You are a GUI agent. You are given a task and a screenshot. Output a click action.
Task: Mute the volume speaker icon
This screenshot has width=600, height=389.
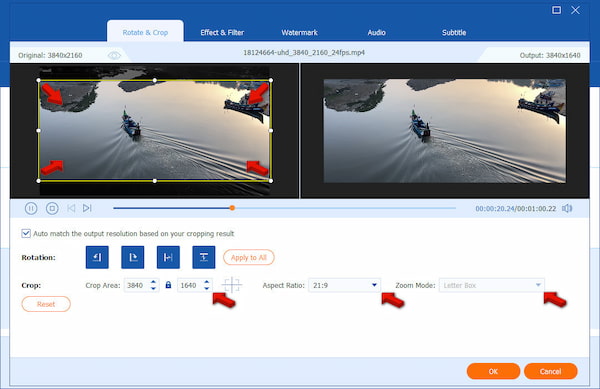567,208
